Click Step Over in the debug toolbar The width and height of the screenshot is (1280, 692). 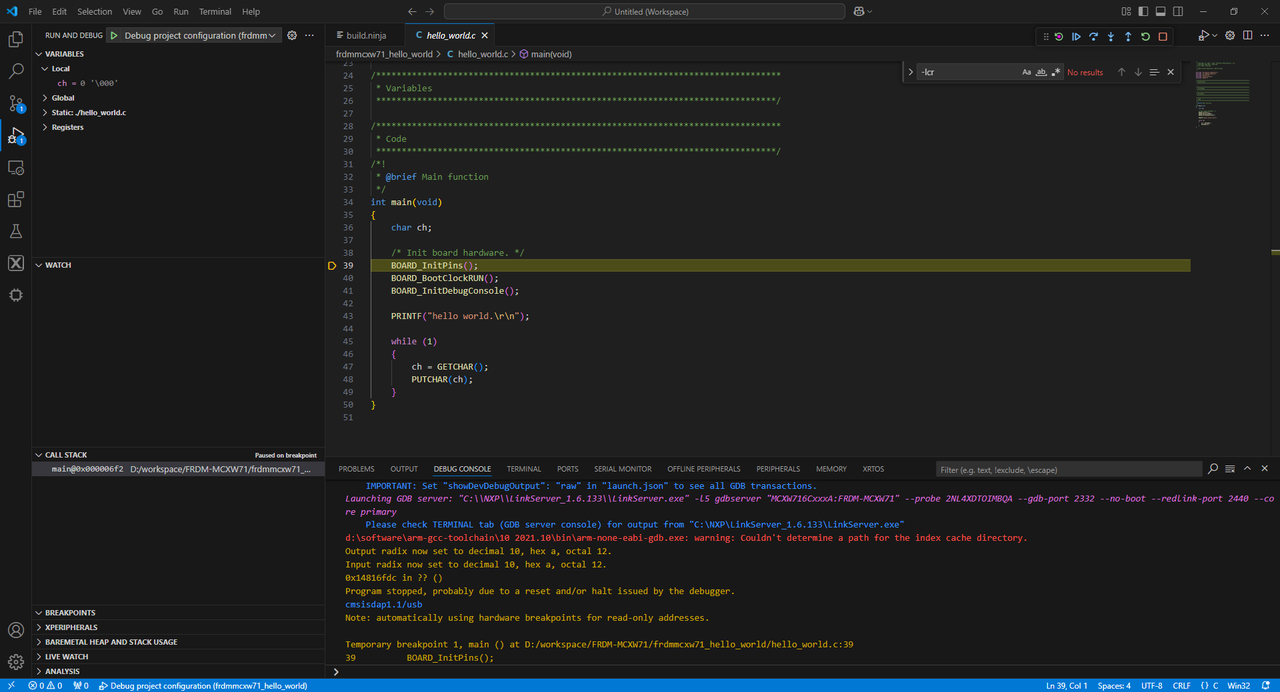point(1093,37)
